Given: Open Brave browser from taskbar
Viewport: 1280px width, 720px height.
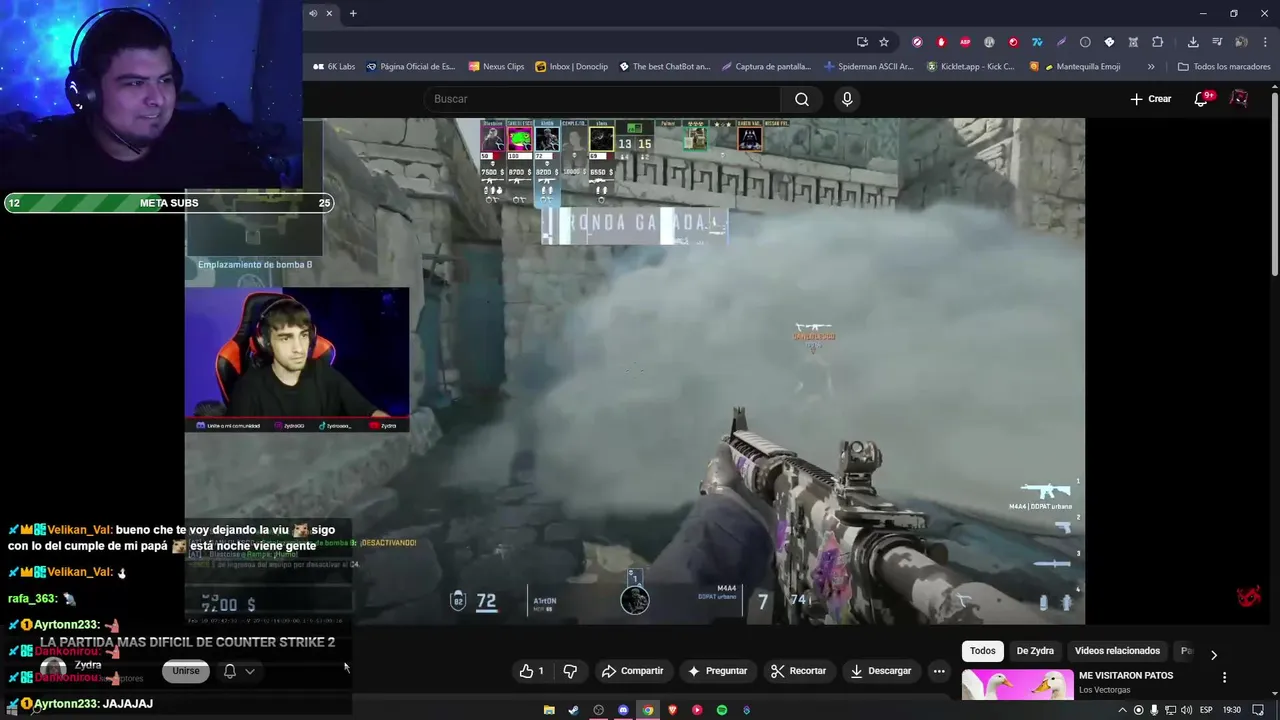Looking at the screenshot, I should (x=673, y=710).
